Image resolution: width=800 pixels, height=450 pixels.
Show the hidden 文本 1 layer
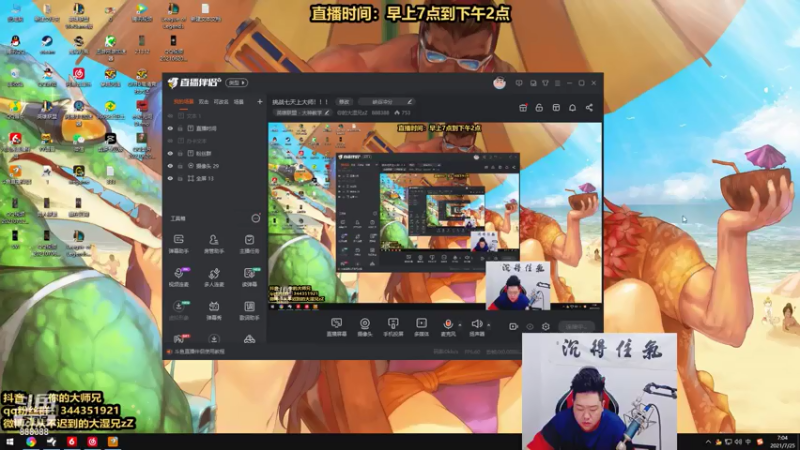tap(170, 116)
